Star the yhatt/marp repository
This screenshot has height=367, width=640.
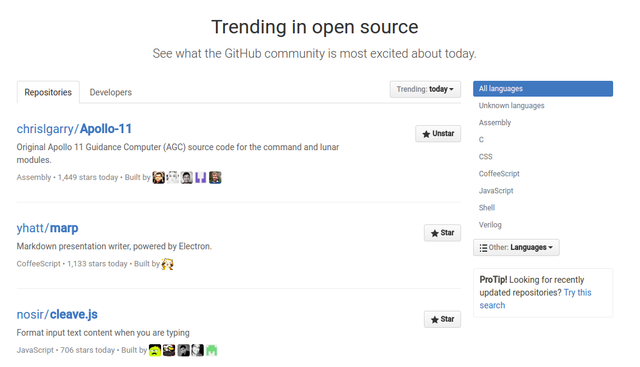point(442,233)
